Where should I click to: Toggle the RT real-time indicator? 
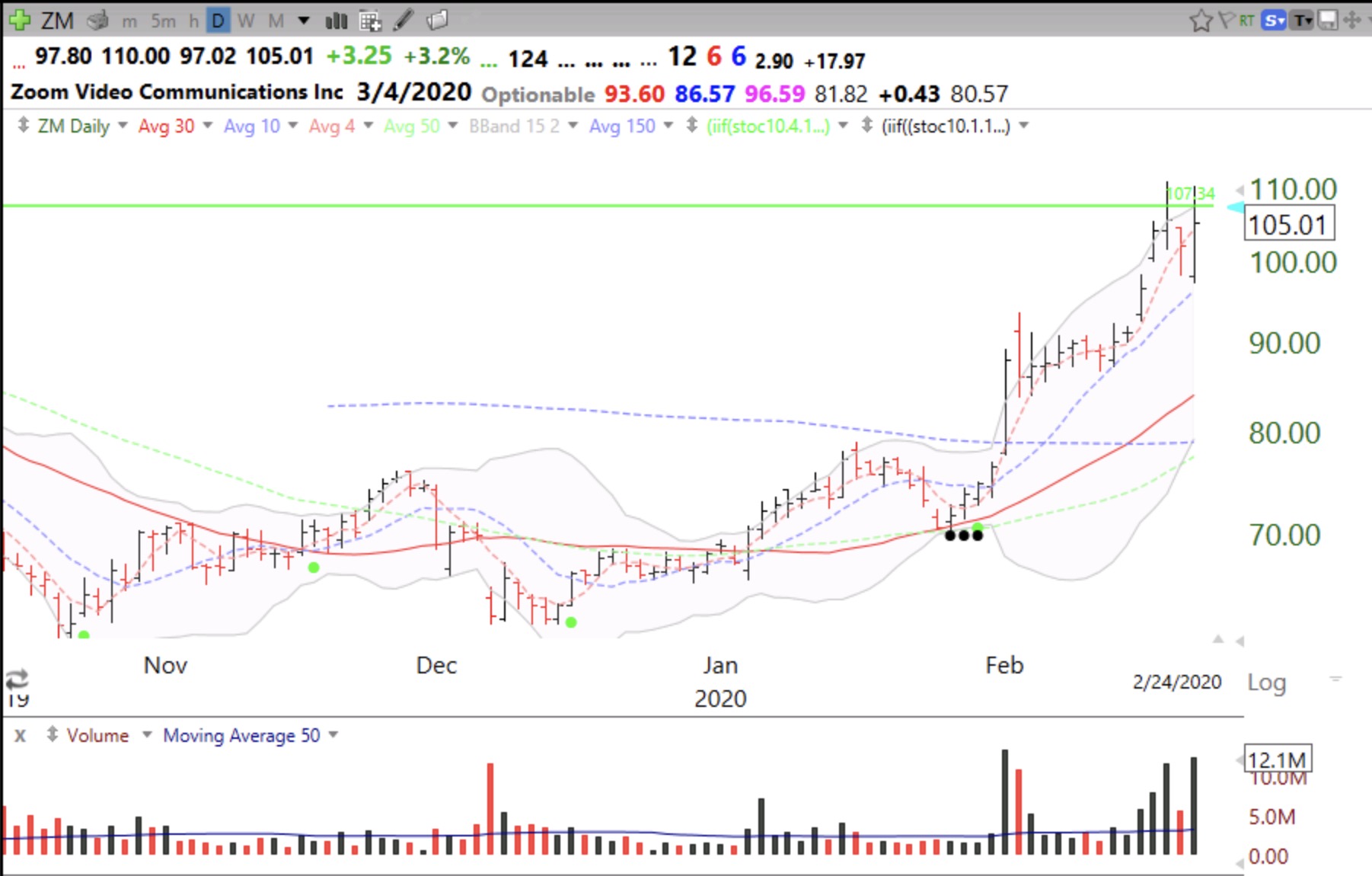[1246, 21]
